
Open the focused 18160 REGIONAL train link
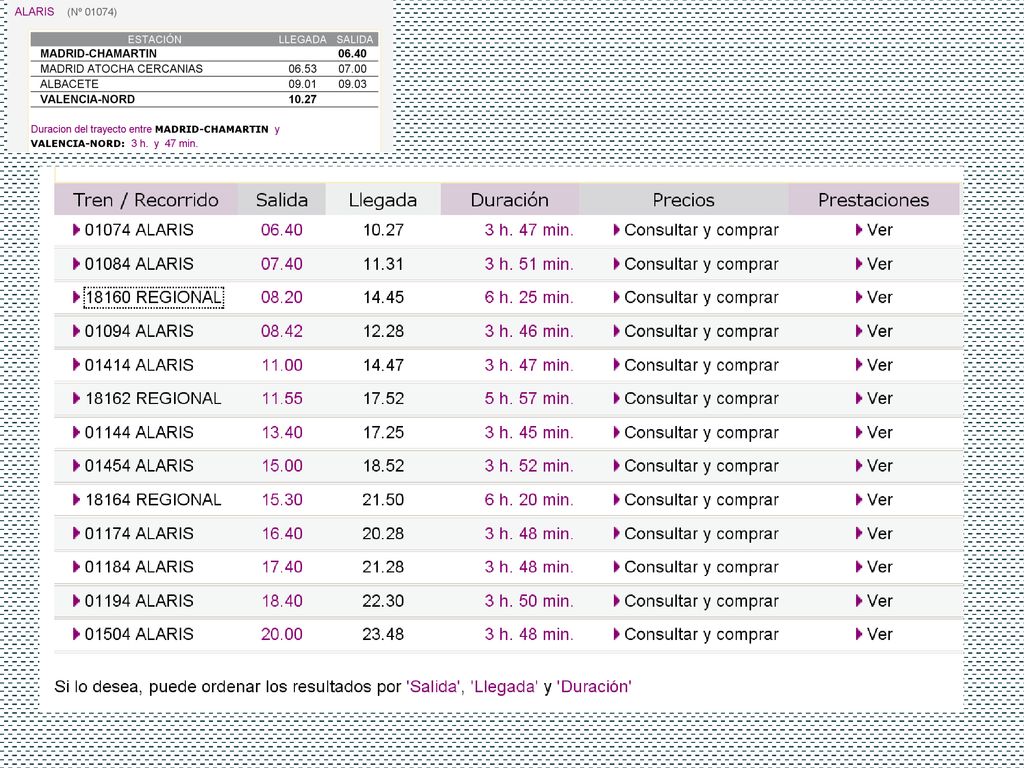[x=153, y=297]
